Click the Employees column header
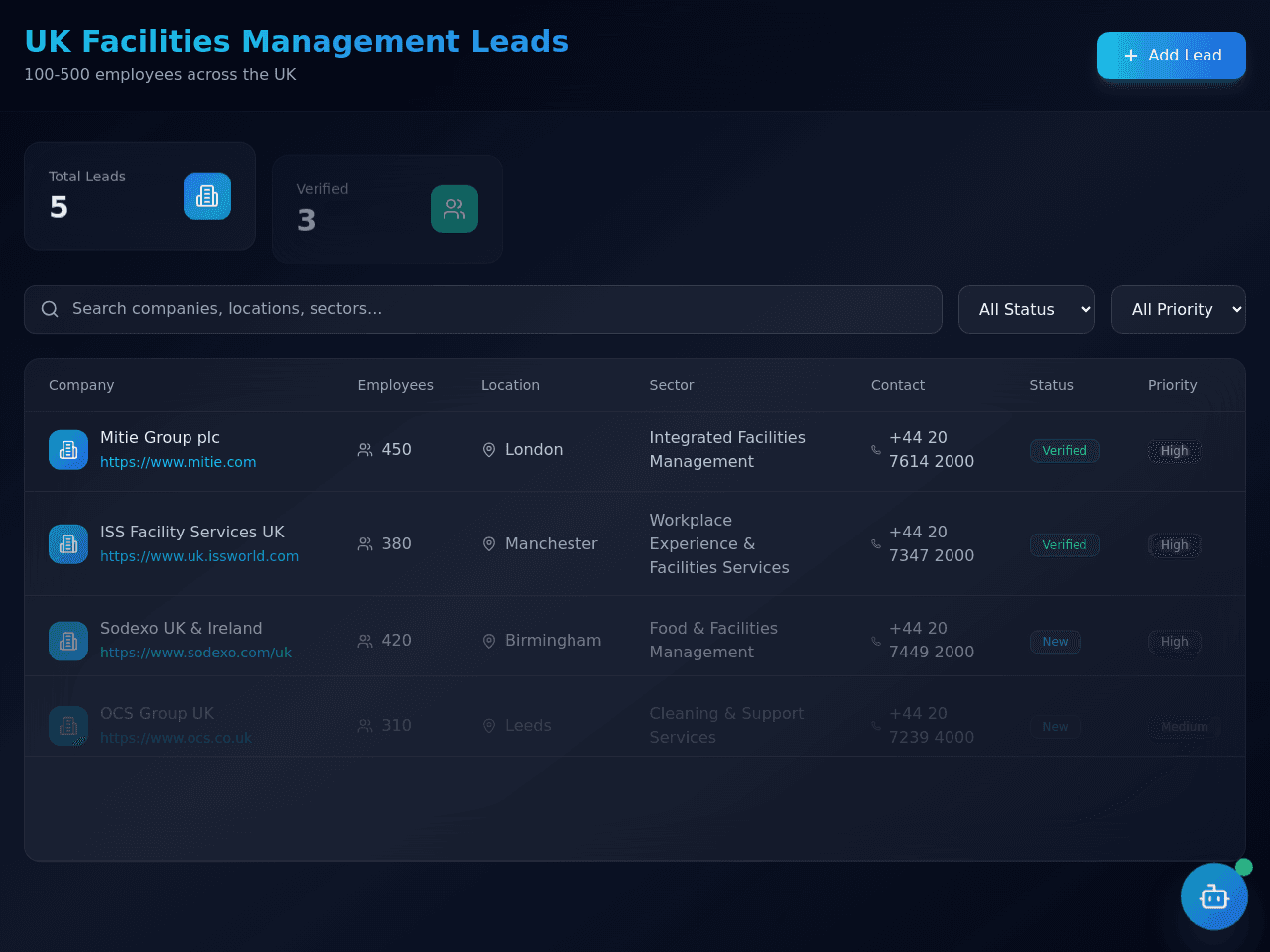Image resolution: width=1270 pixels, height=952 pixels. pyautogui.click(x=396, y=385)
